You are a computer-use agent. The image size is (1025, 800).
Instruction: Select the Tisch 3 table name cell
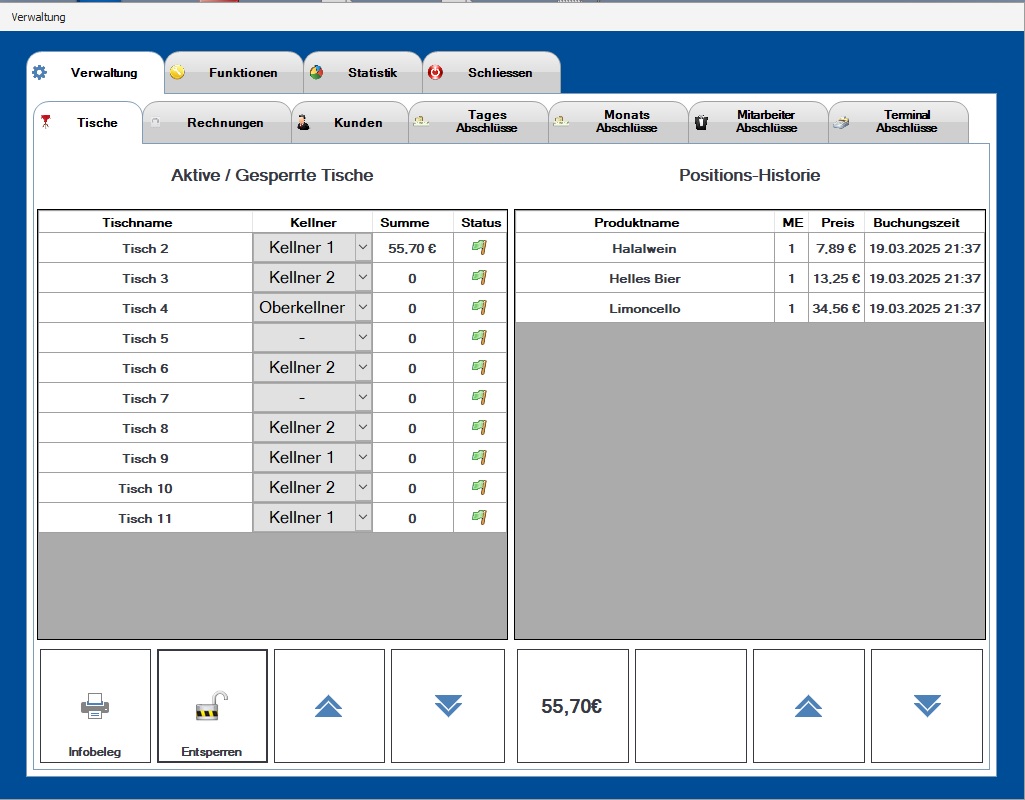(145, 279)
